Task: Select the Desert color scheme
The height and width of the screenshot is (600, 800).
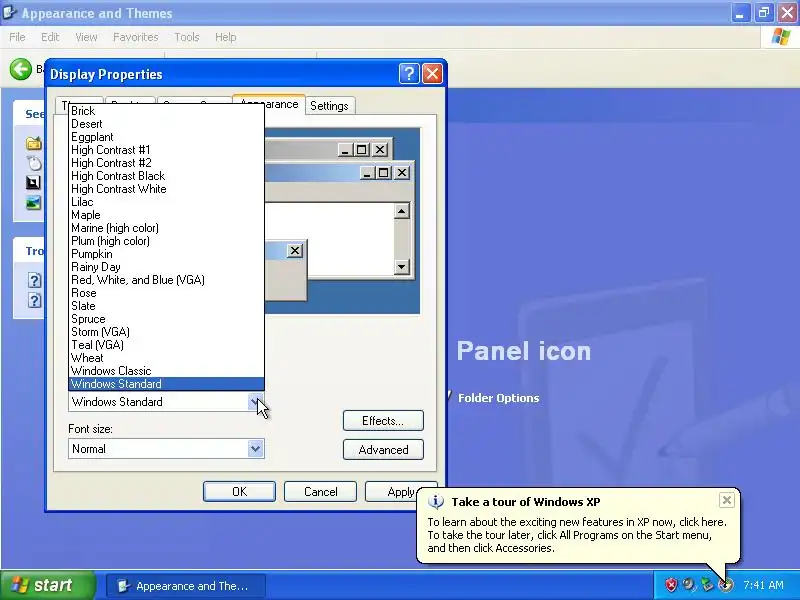Action: click(166, 124)
